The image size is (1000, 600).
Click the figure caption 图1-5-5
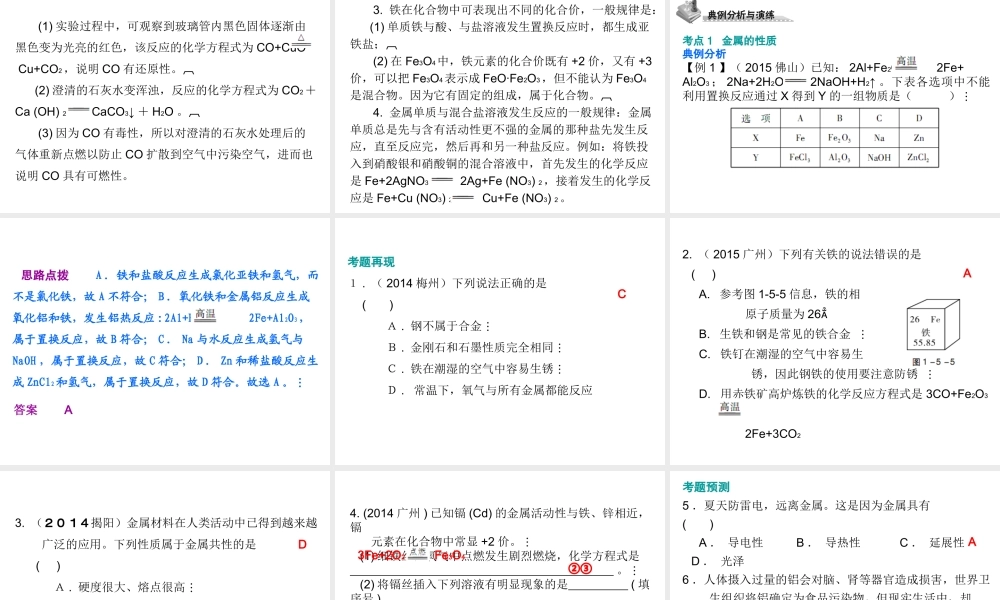click(x=934, y=362)
